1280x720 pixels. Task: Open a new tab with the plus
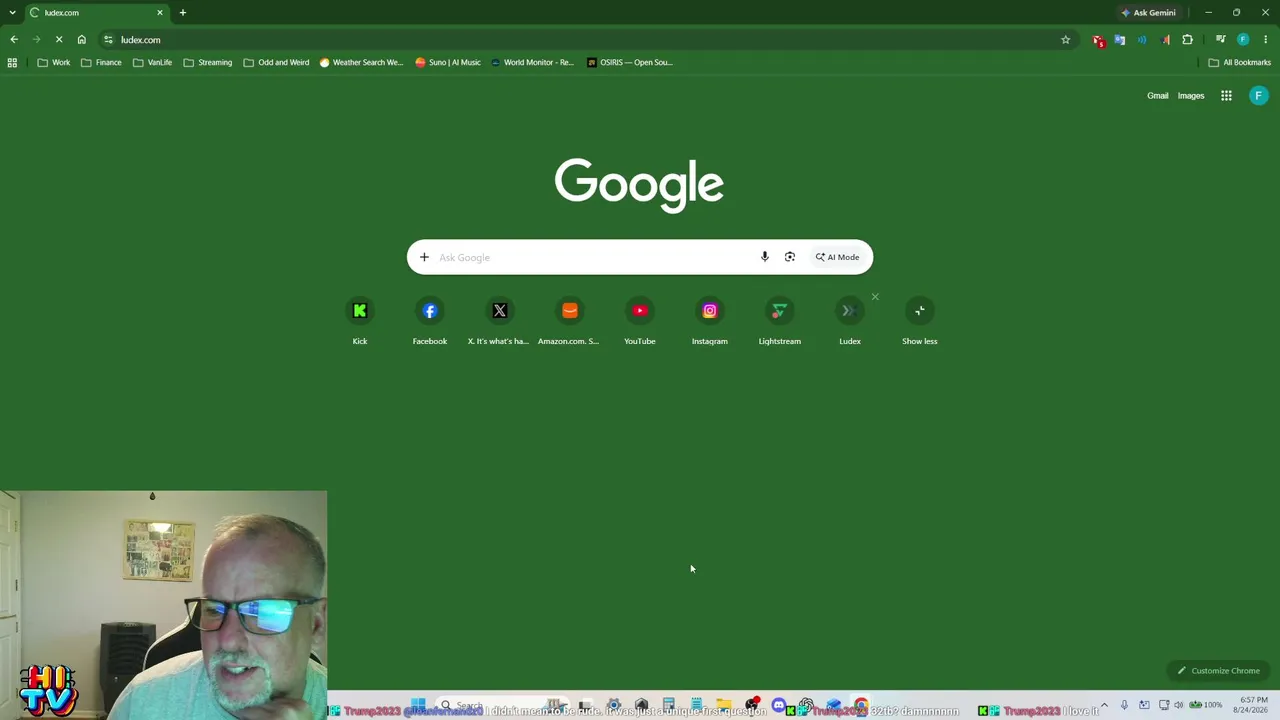183,13
